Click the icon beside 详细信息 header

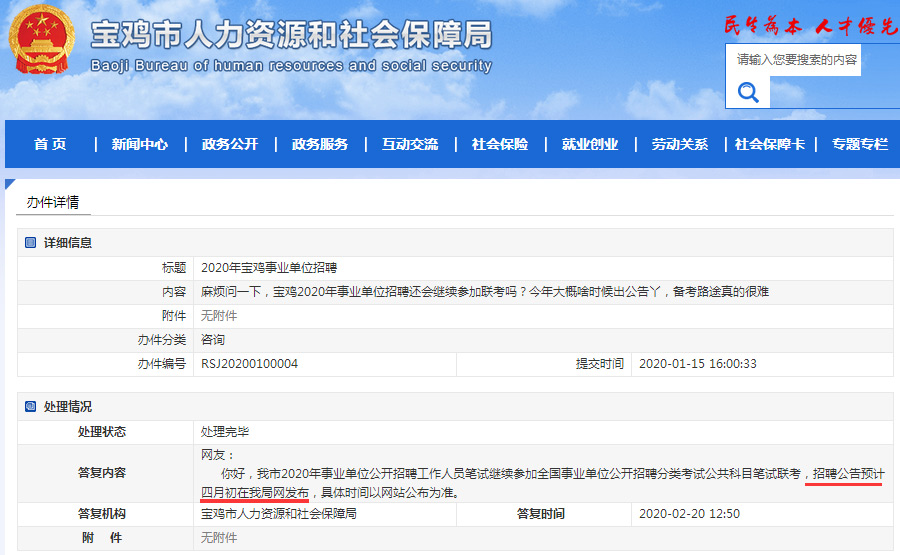pos(30,243)
